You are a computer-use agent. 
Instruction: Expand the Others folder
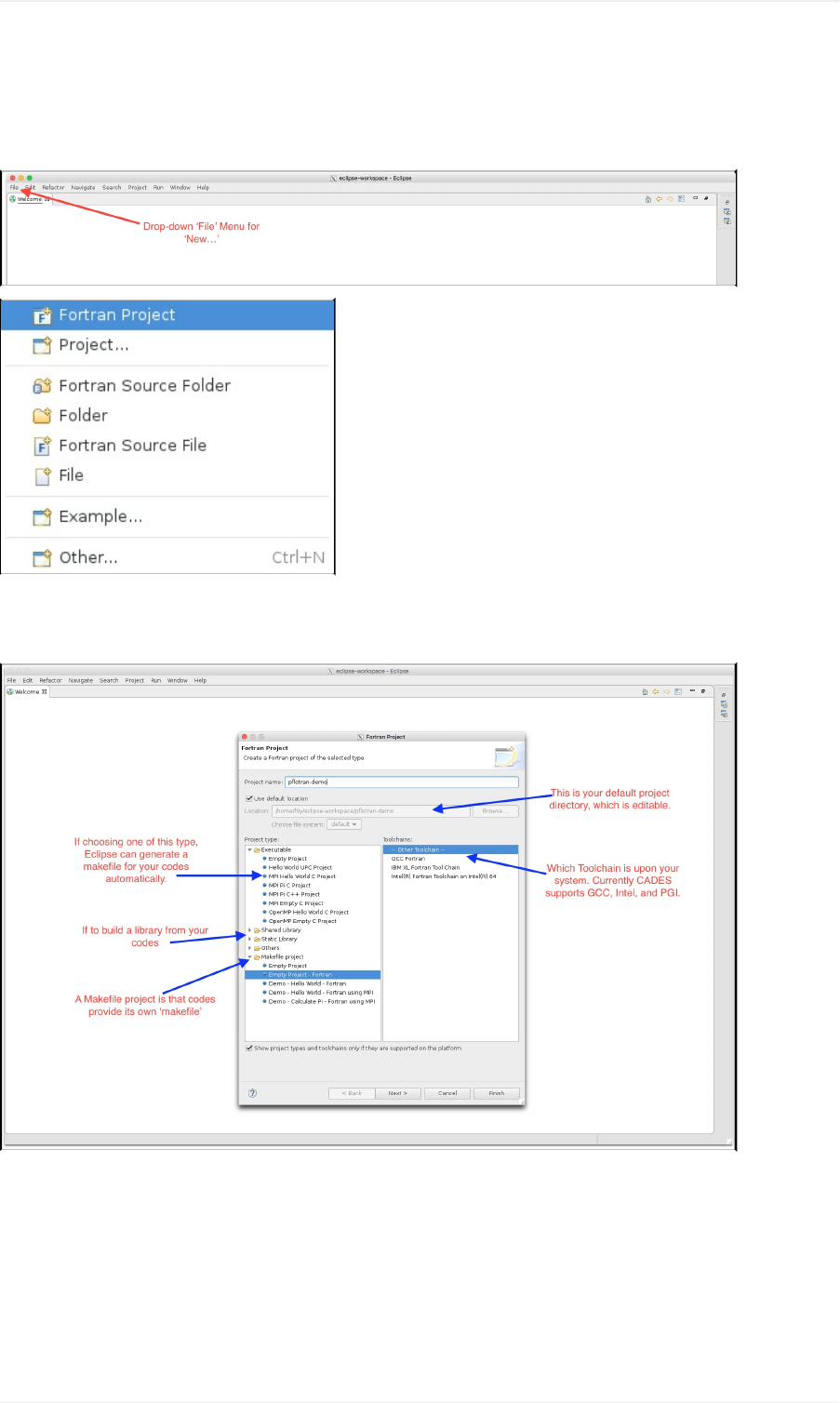point(249,948)
